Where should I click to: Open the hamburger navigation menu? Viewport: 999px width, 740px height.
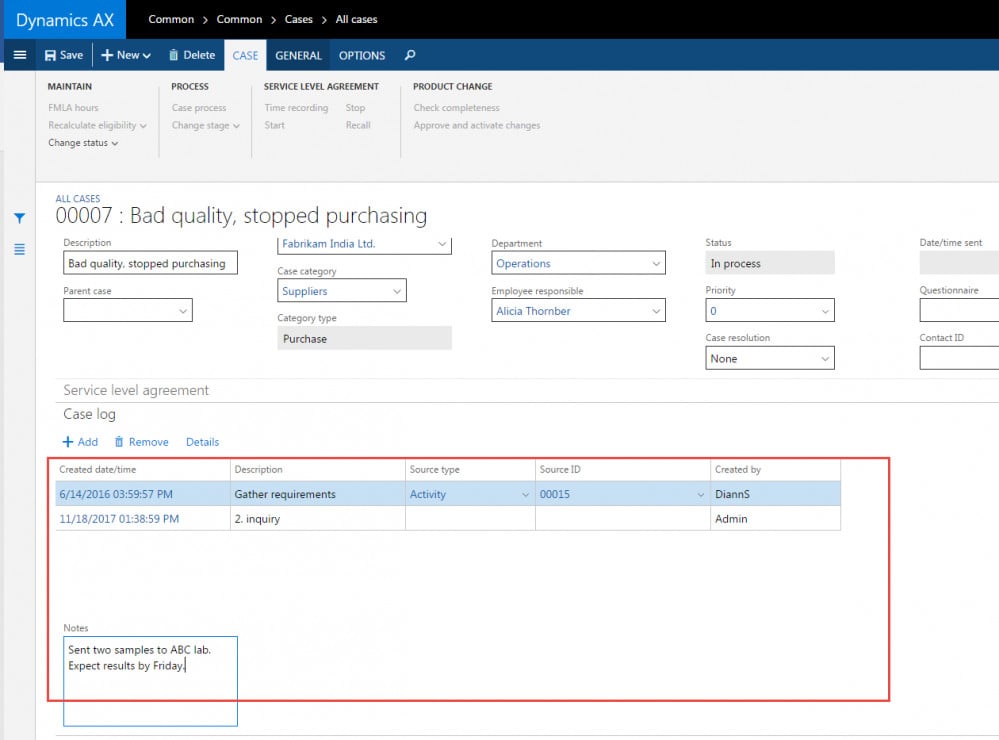click(x=19, y=55)
